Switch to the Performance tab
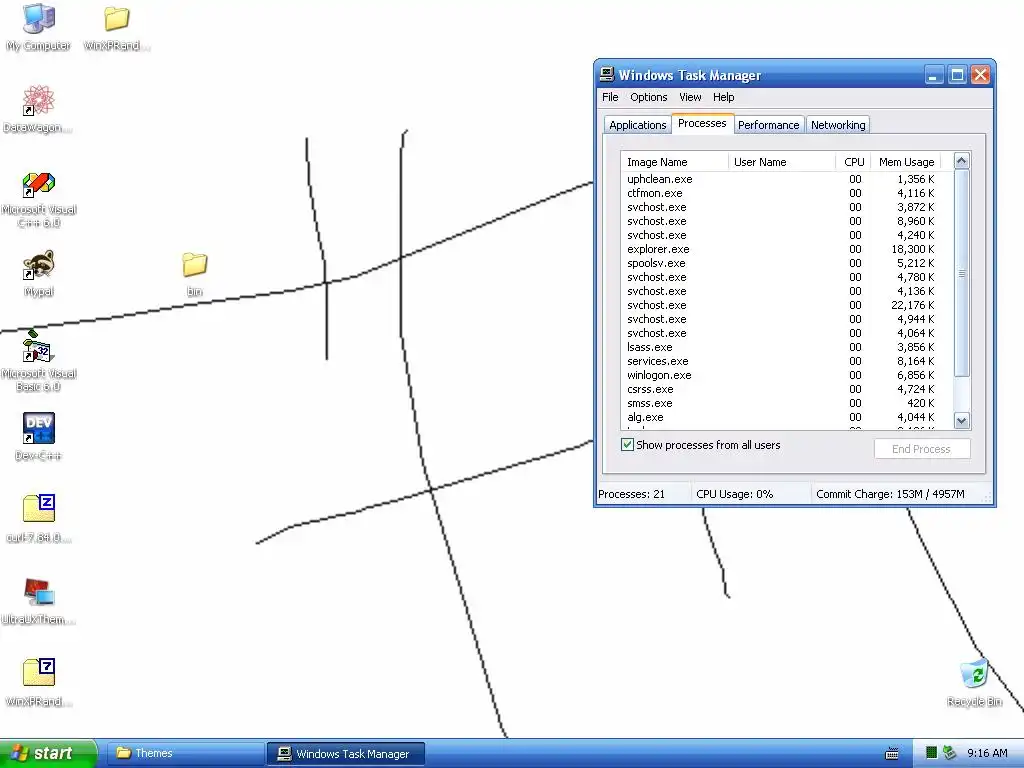Viewport: 1024px width, 768px height. click(769, 125)
